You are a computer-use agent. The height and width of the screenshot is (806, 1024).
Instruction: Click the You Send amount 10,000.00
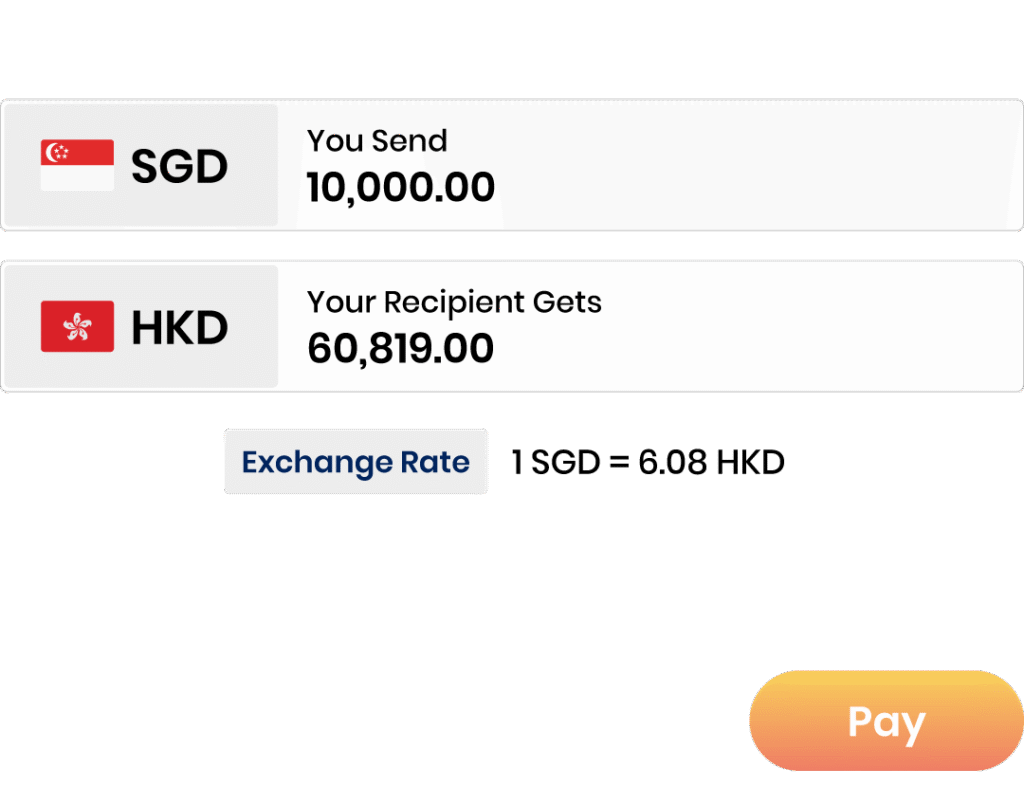(x=400, y=187)
